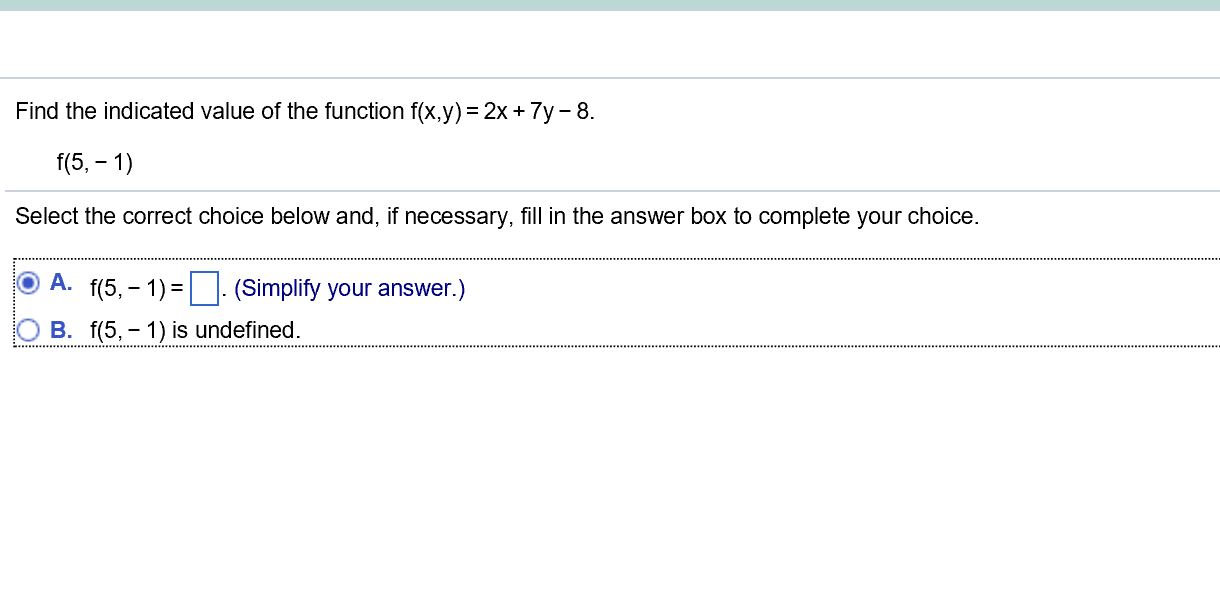Select radio button for choice A
1220x592 pixels.
pos(30,283)
